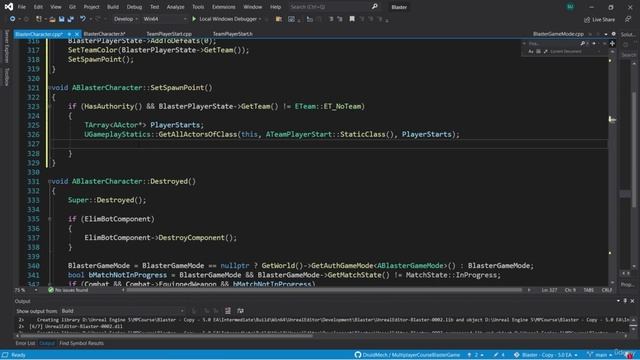Click the Search (Ctrl+Q) box
This screenshot has height=360, width=640.
pos(329,7)
